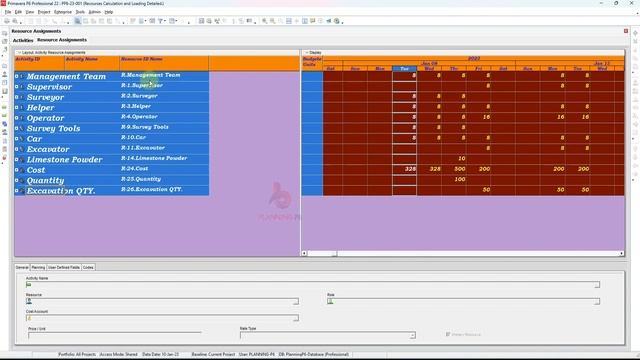Image resolution: width=640 pixels, height=360 pixels.
Task: Click the Price / Unit input field
Action: click(115, 335)
